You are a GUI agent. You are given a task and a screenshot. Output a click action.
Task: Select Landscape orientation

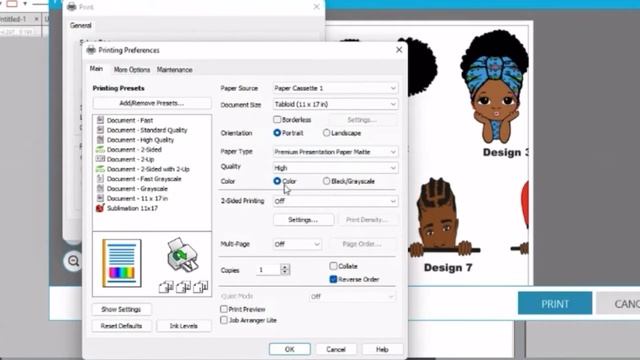326,133
